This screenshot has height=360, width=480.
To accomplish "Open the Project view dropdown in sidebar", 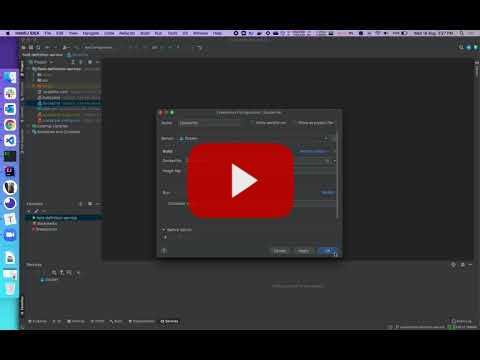I will [x=41, y=62].
